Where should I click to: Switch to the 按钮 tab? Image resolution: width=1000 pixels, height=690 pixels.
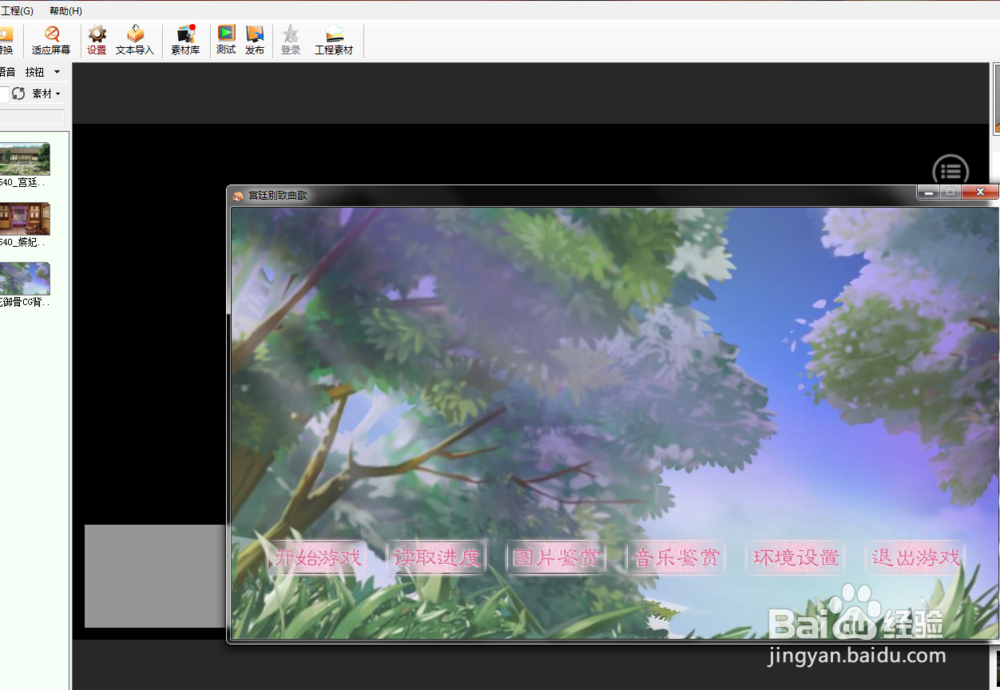point(34,72)
